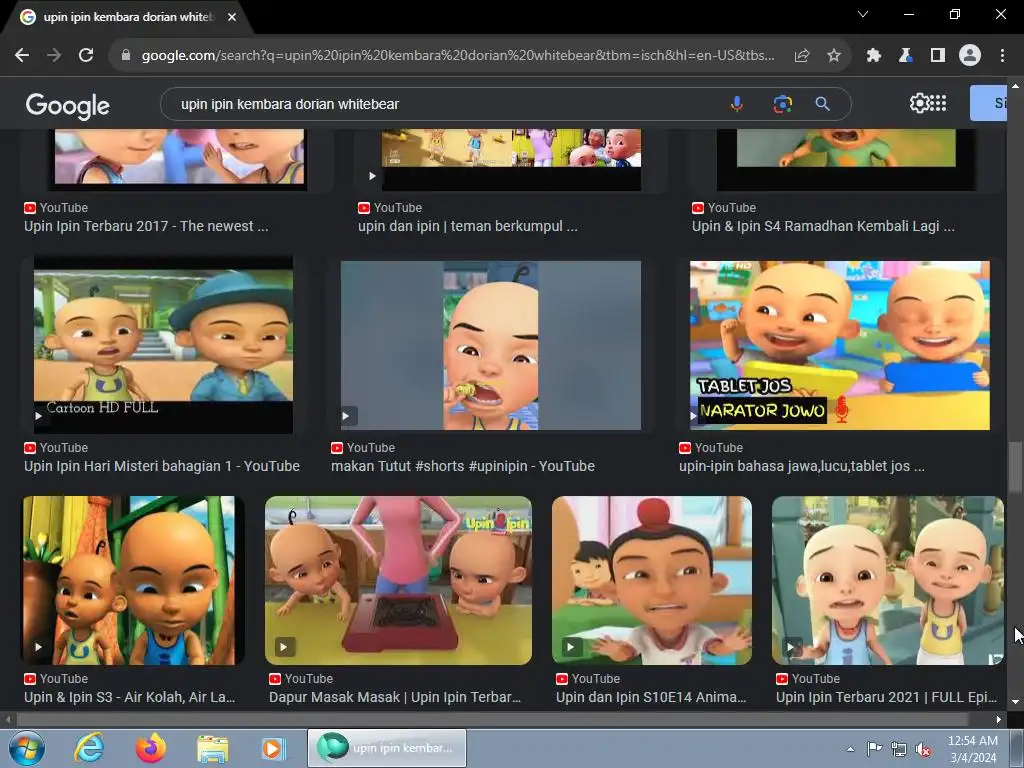Click 'makan Tutut #shorts #upinipin' title
The height and width of the screenshot is (768, 1024).
coord(462,466)
